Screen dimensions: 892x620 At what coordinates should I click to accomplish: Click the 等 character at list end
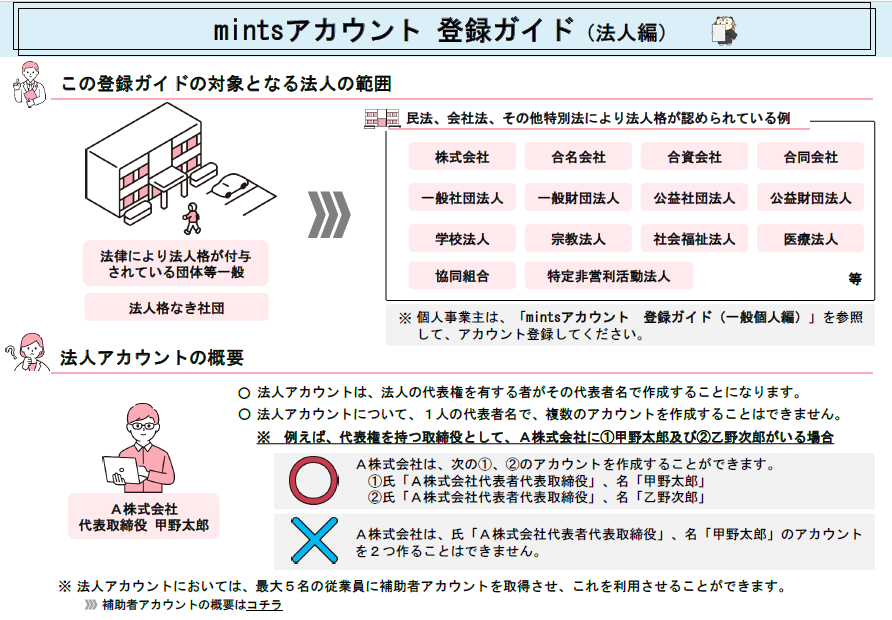tap(855, 278)
